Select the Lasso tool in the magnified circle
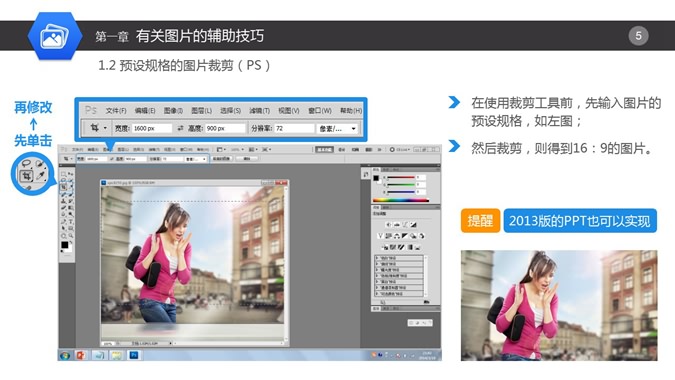Viewport: 675px width, 380px height. pyautogui.click(x=26, y=164)
